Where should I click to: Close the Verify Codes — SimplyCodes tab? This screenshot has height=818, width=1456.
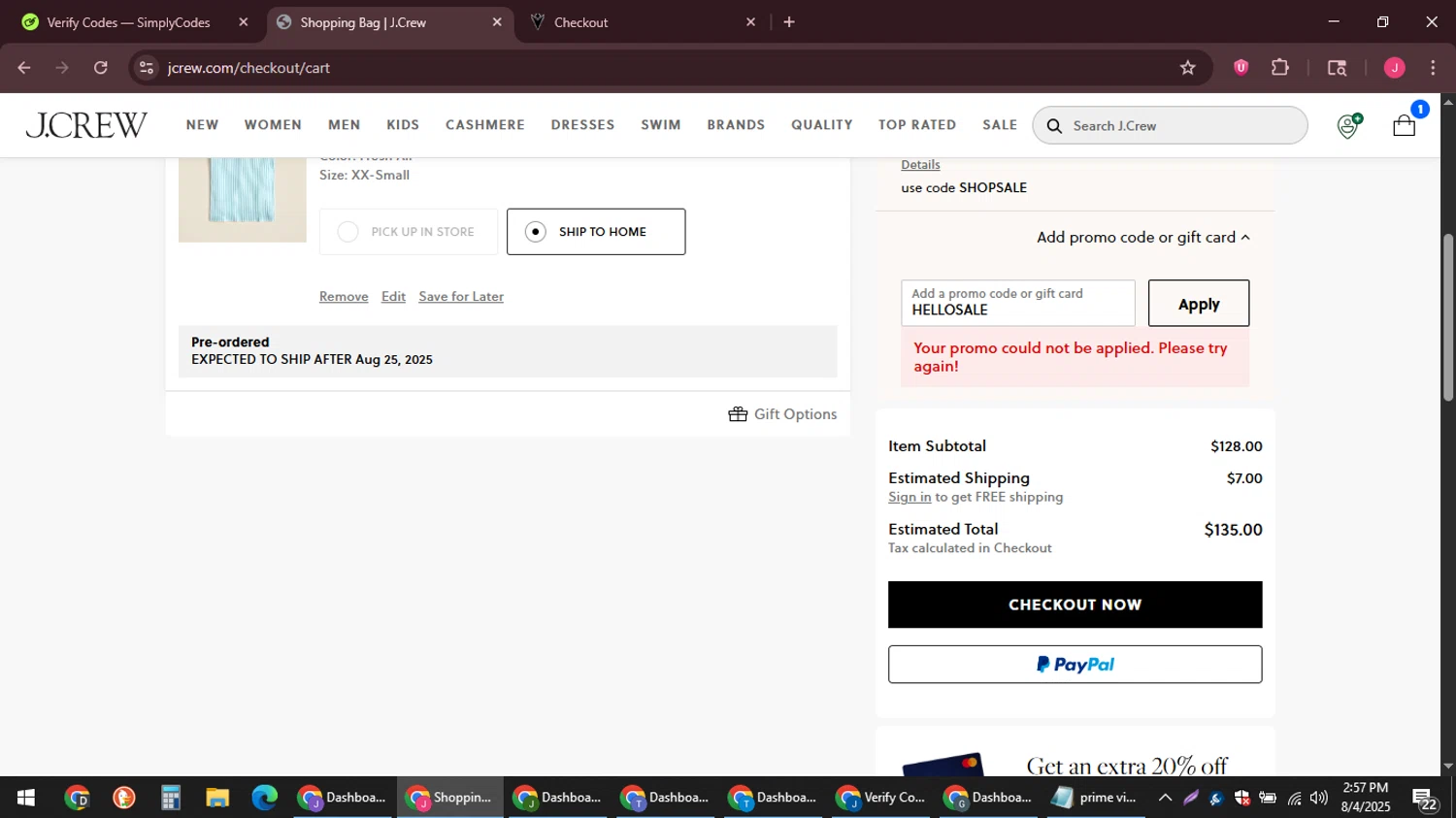244,22
